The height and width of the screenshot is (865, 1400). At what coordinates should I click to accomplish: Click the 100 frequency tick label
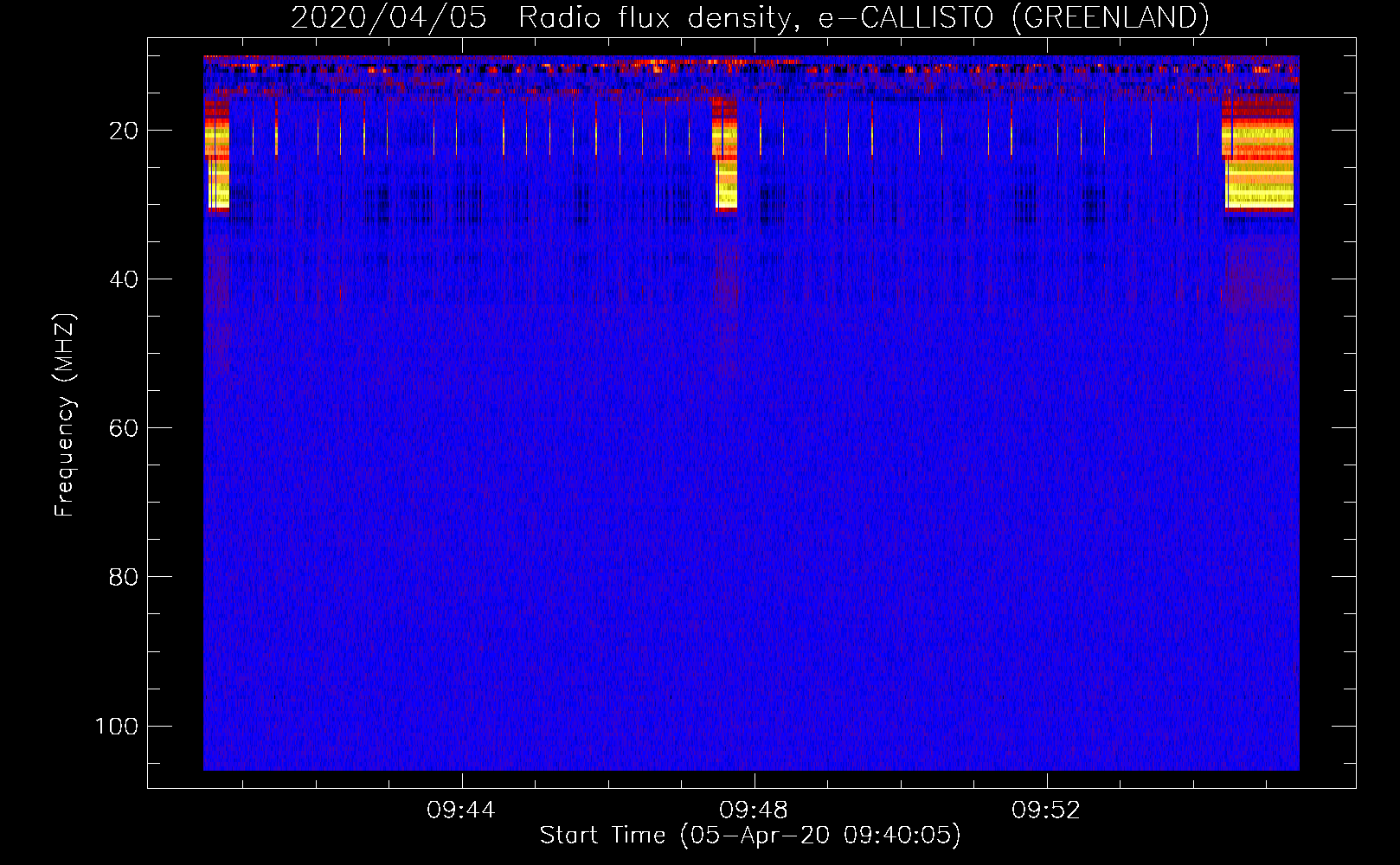117,726
